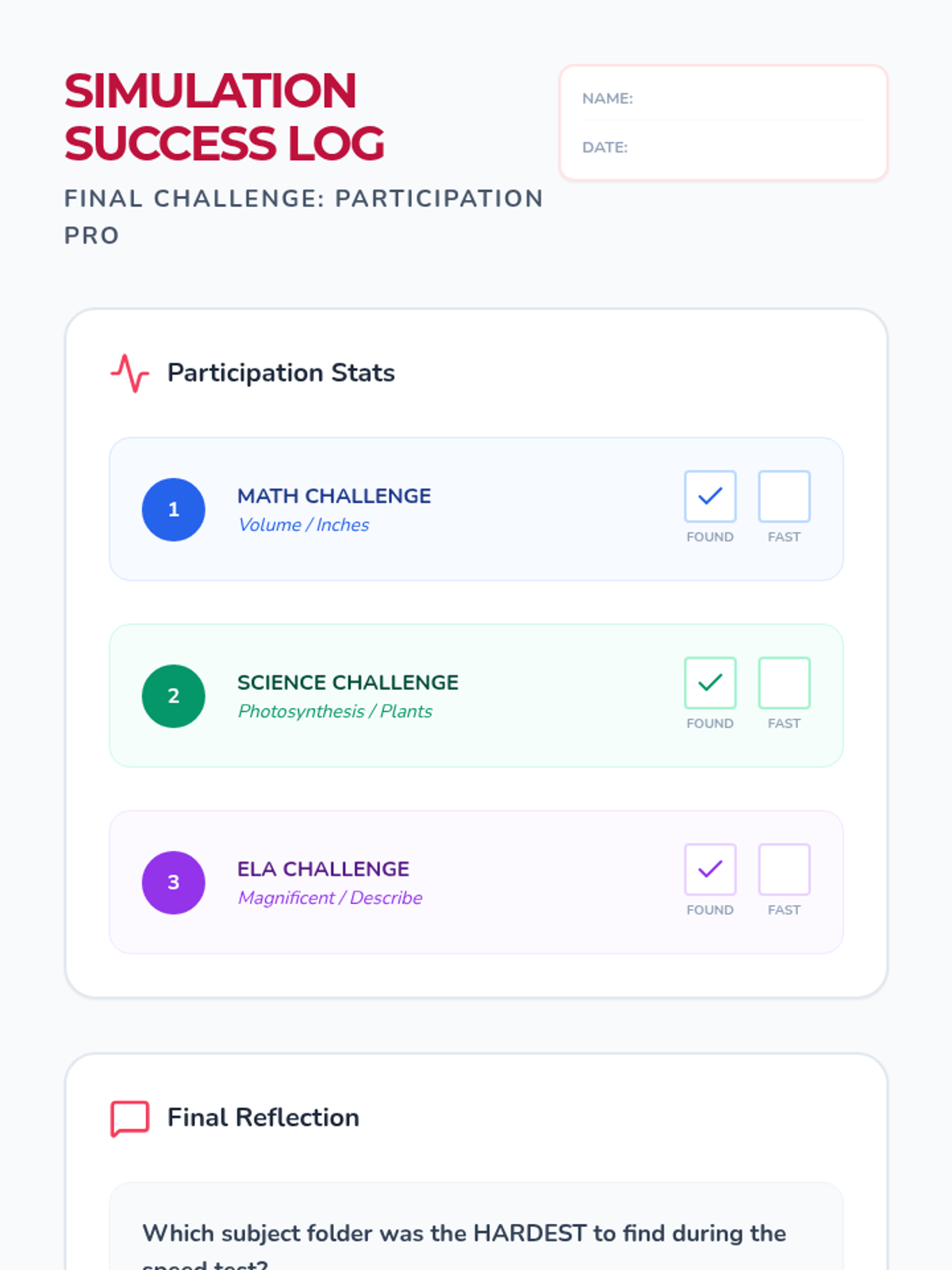Click the speech bubble icon beside Final Reflection
This screenshot has height=1270, width=952.
130,1118
